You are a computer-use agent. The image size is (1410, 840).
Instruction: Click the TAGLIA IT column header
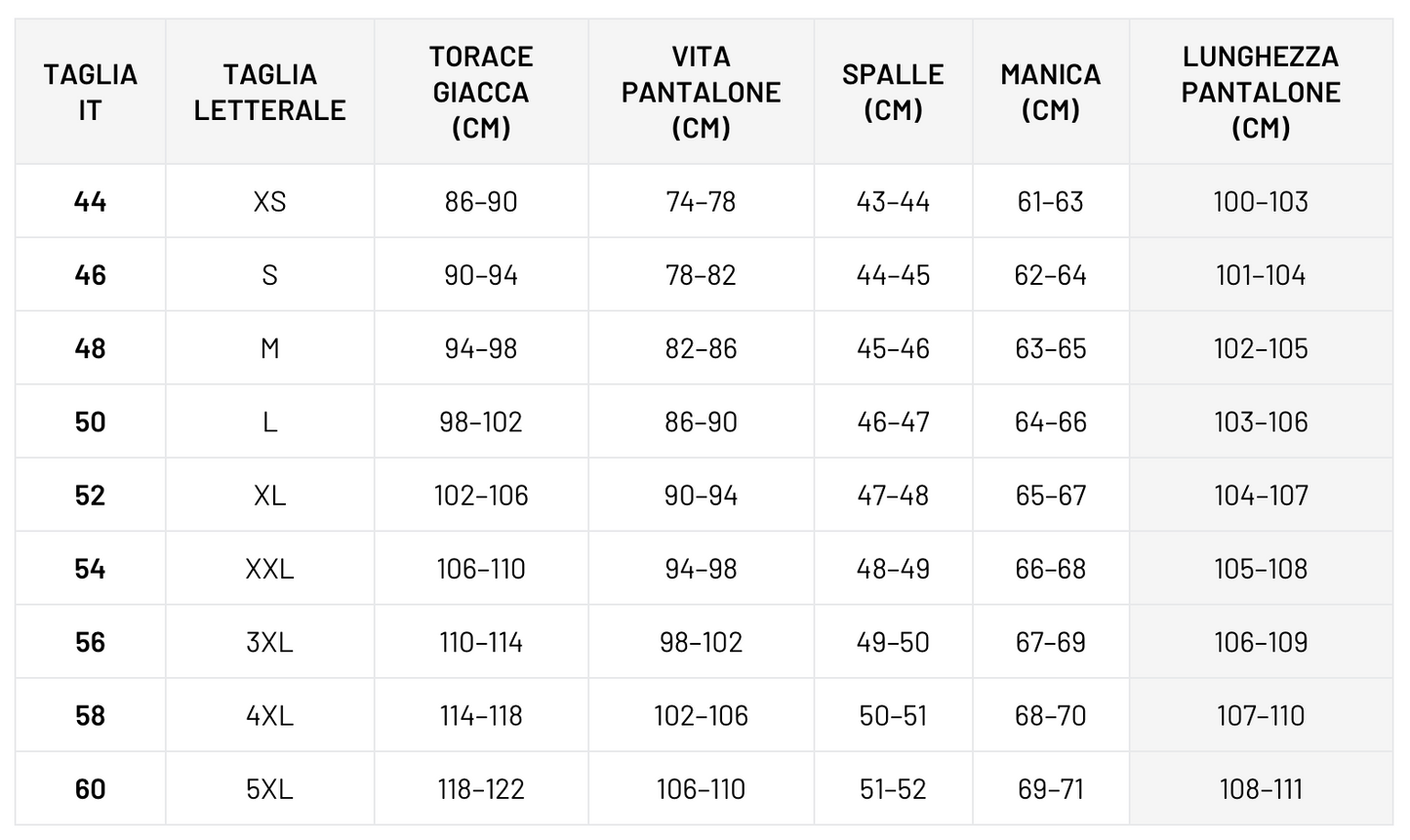(x=90, y=92)
